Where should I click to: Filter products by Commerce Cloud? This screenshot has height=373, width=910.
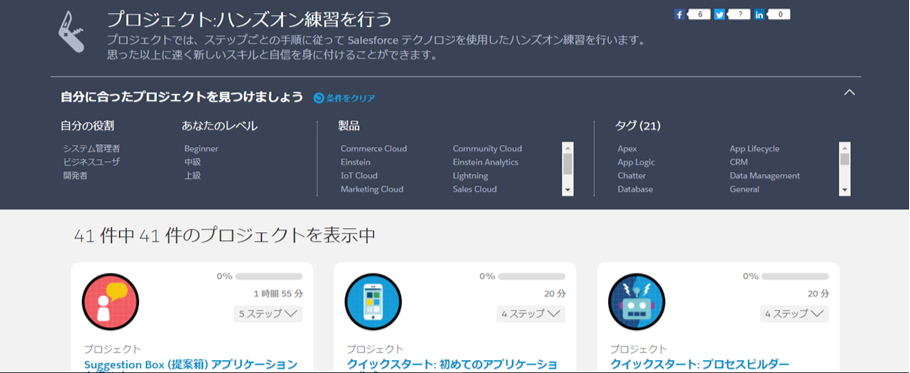374,149
